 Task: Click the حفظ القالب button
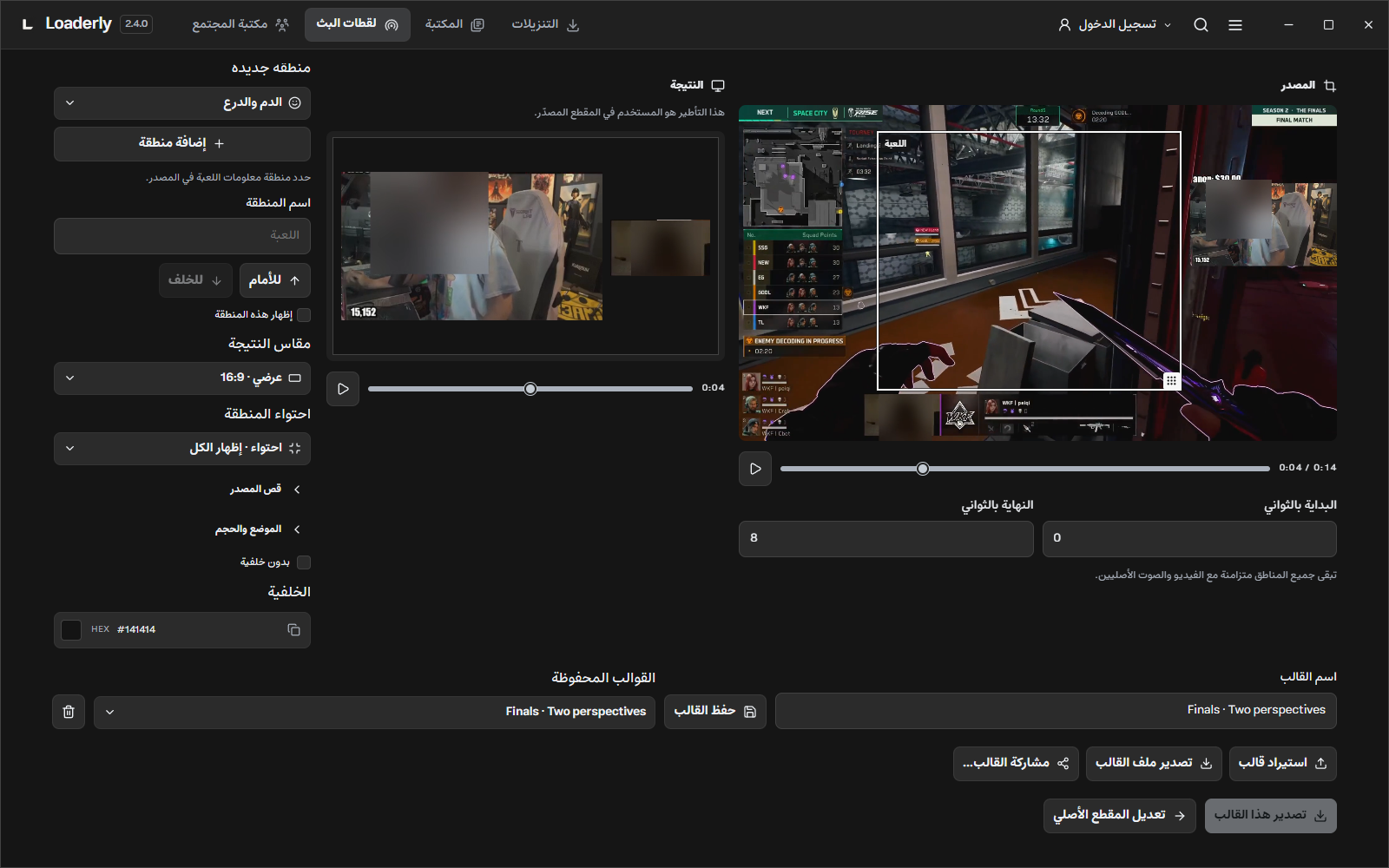click(715, 712)
